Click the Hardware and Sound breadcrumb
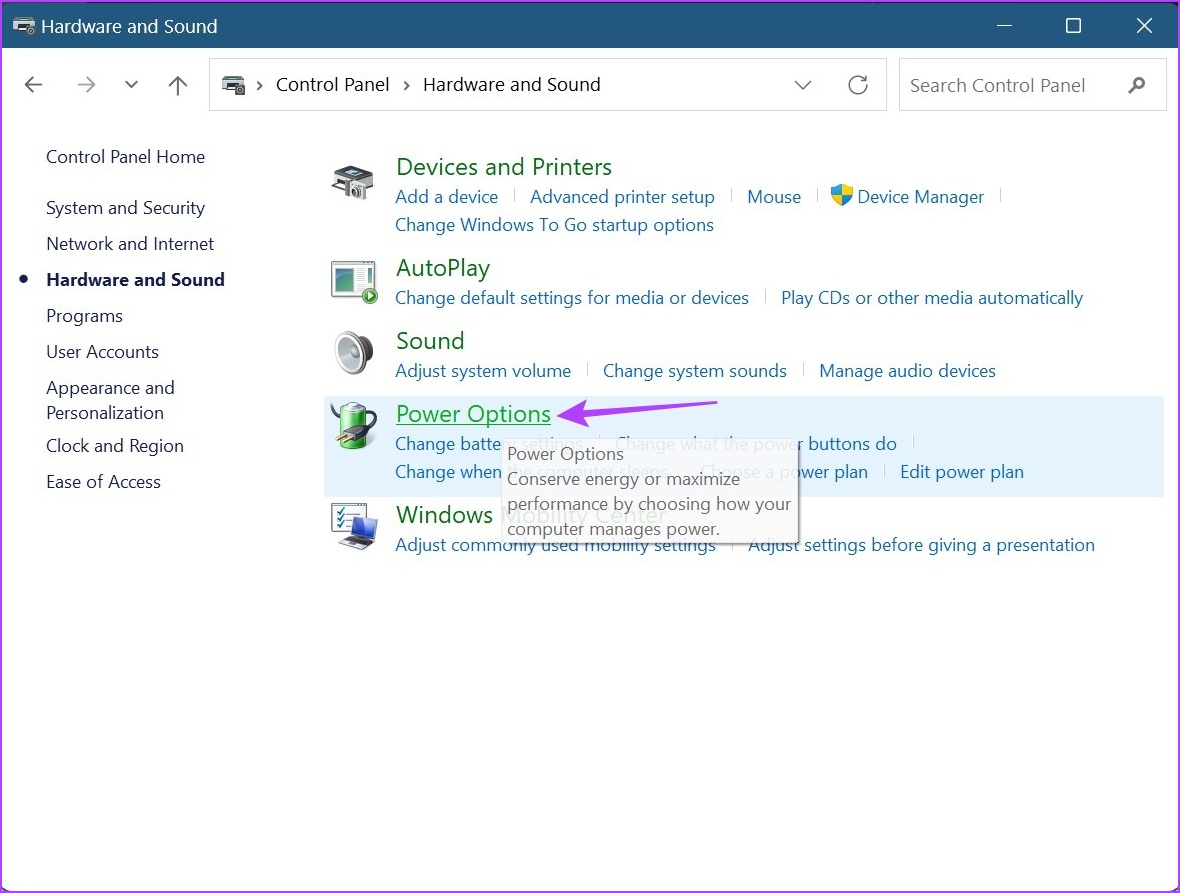Viewport: 1180px width, 893px height. 512,85
